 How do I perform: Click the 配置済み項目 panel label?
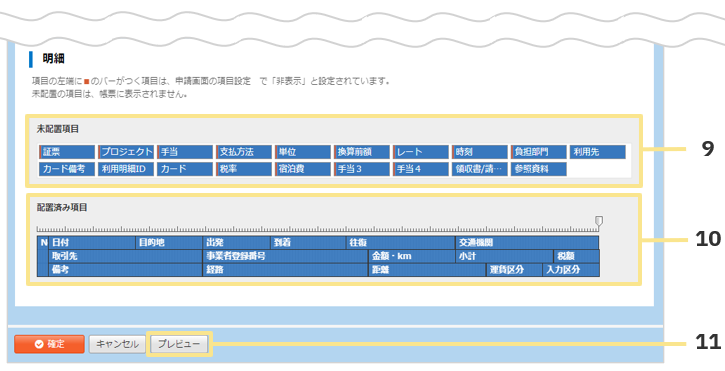(62, 207)
